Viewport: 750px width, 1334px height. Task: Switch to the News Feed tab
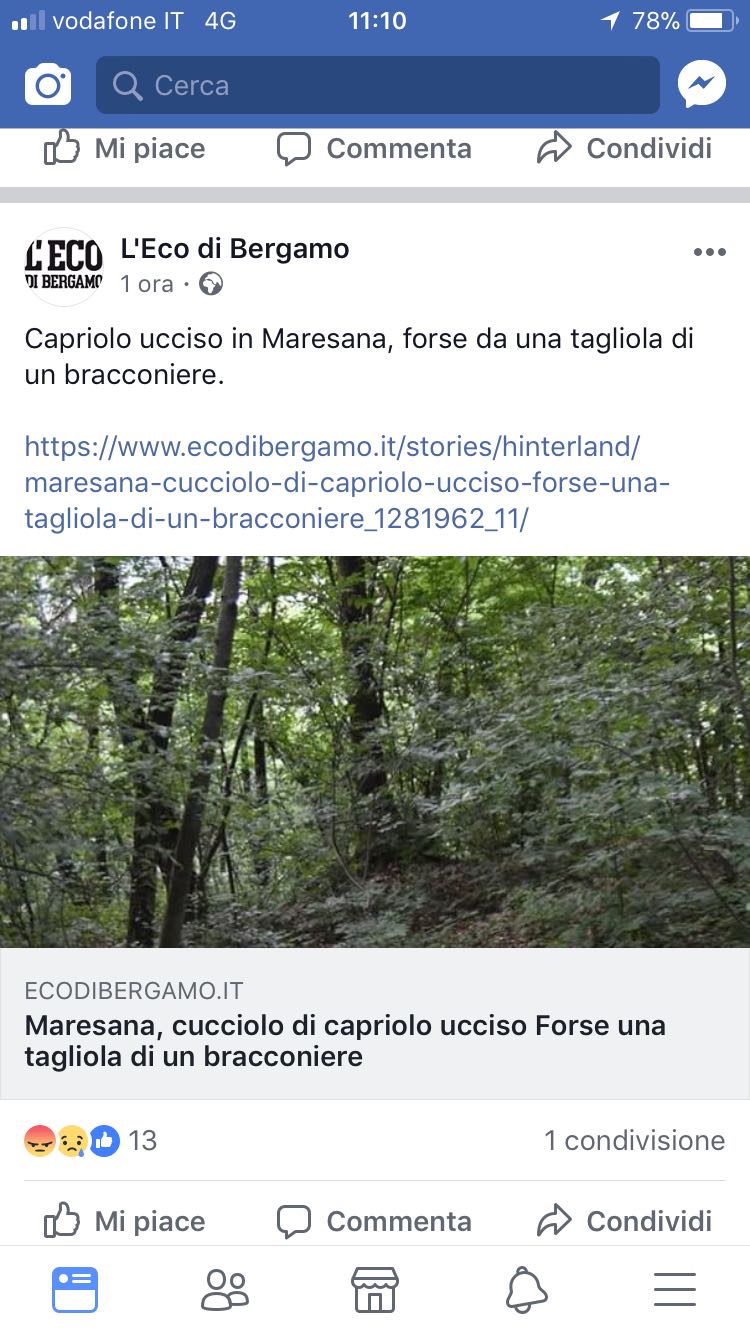[x=75, y=1290]
